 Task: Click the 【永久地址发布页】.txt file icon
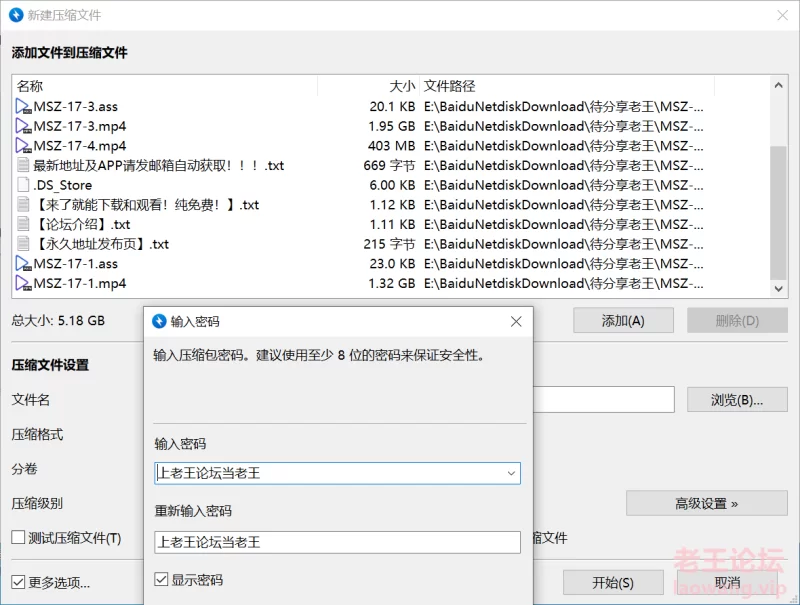click(23, 244)
